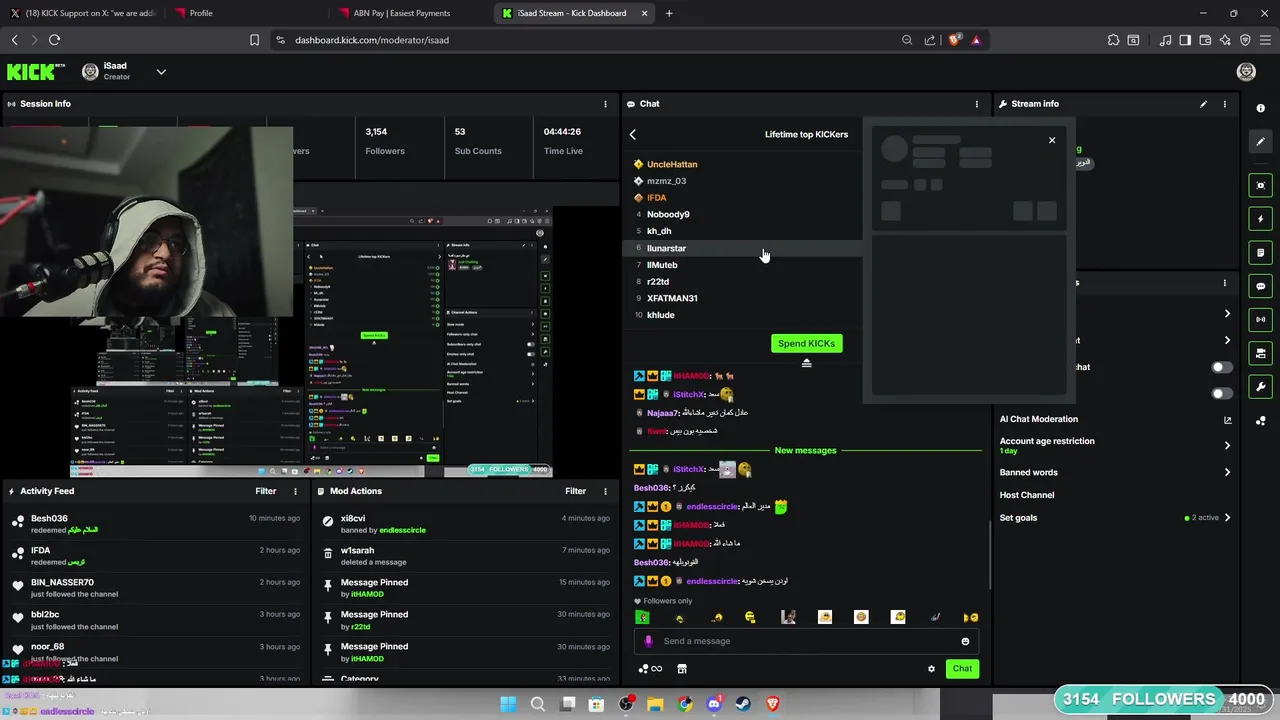The height and width of the screenshot is (720, 1280).
Task: Open the info icon in right sidebar
Action: coord(1260,108)
